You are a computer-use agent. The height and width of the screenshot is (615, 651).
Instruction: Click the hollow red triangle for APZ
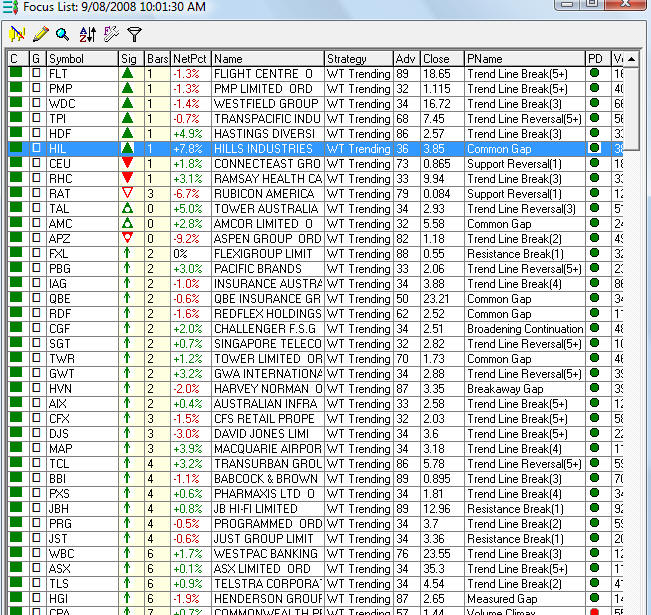click(127, 238)
